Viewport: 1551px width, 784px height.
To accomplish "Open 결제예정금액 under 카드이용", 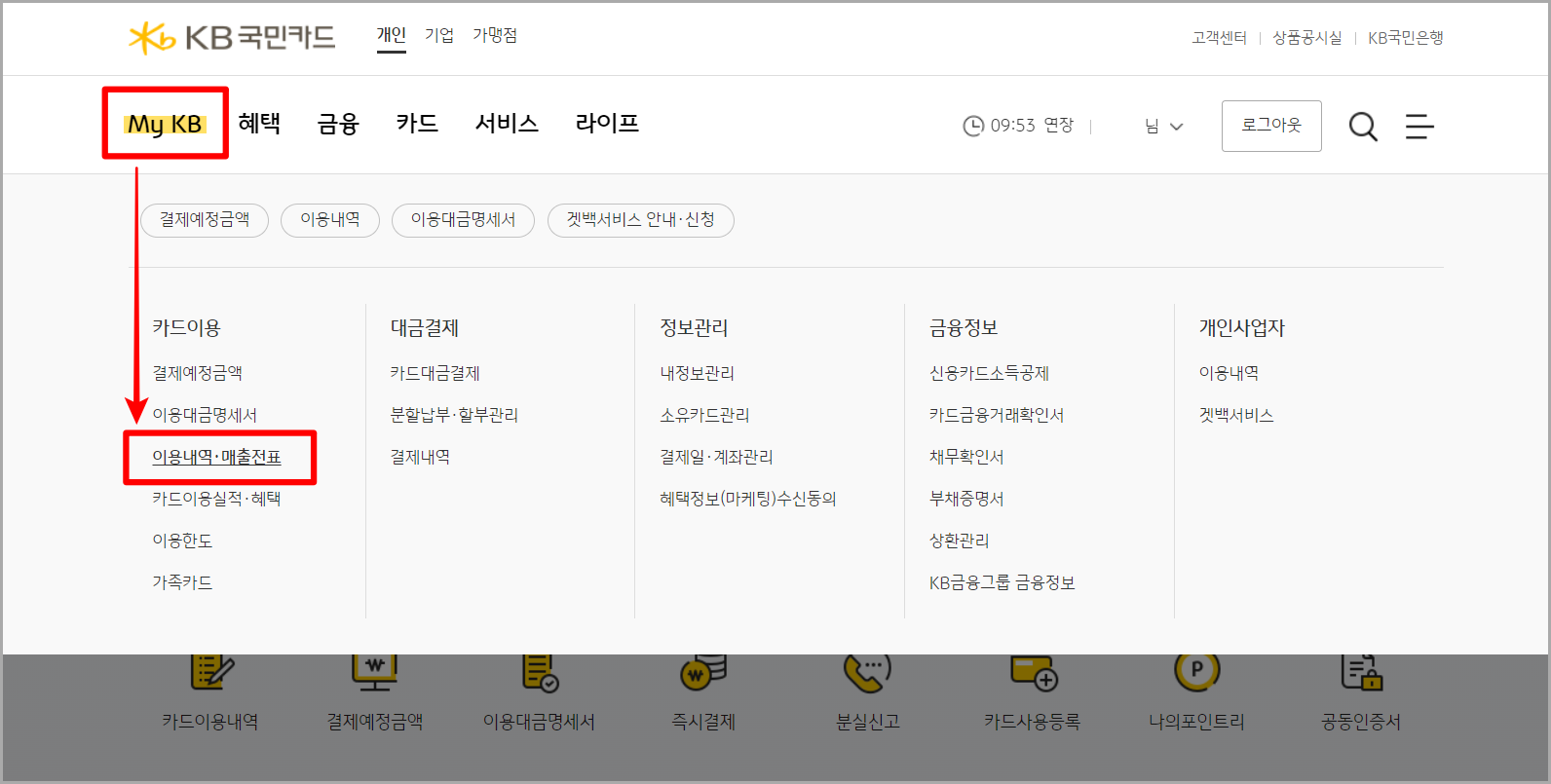I will (198, 373).
